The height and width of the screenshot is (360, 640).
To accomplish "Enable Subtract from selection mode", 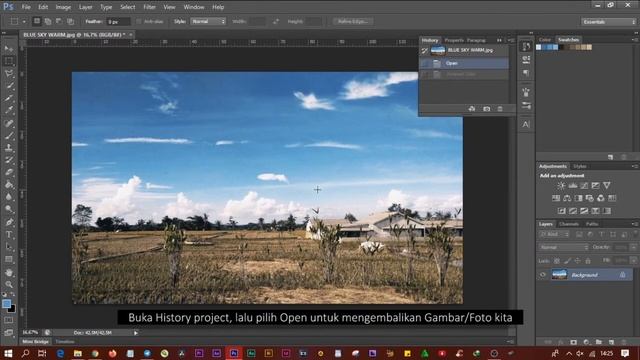I will click(x=59, y=21).
